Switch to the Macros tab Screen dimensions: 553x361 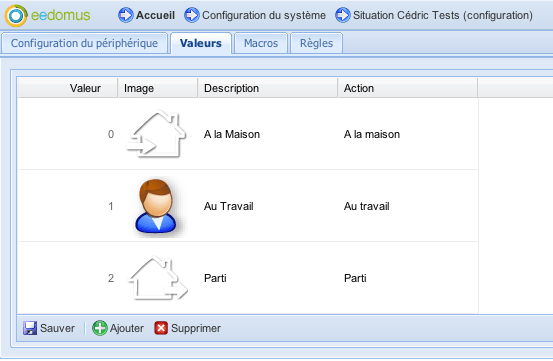261,43
